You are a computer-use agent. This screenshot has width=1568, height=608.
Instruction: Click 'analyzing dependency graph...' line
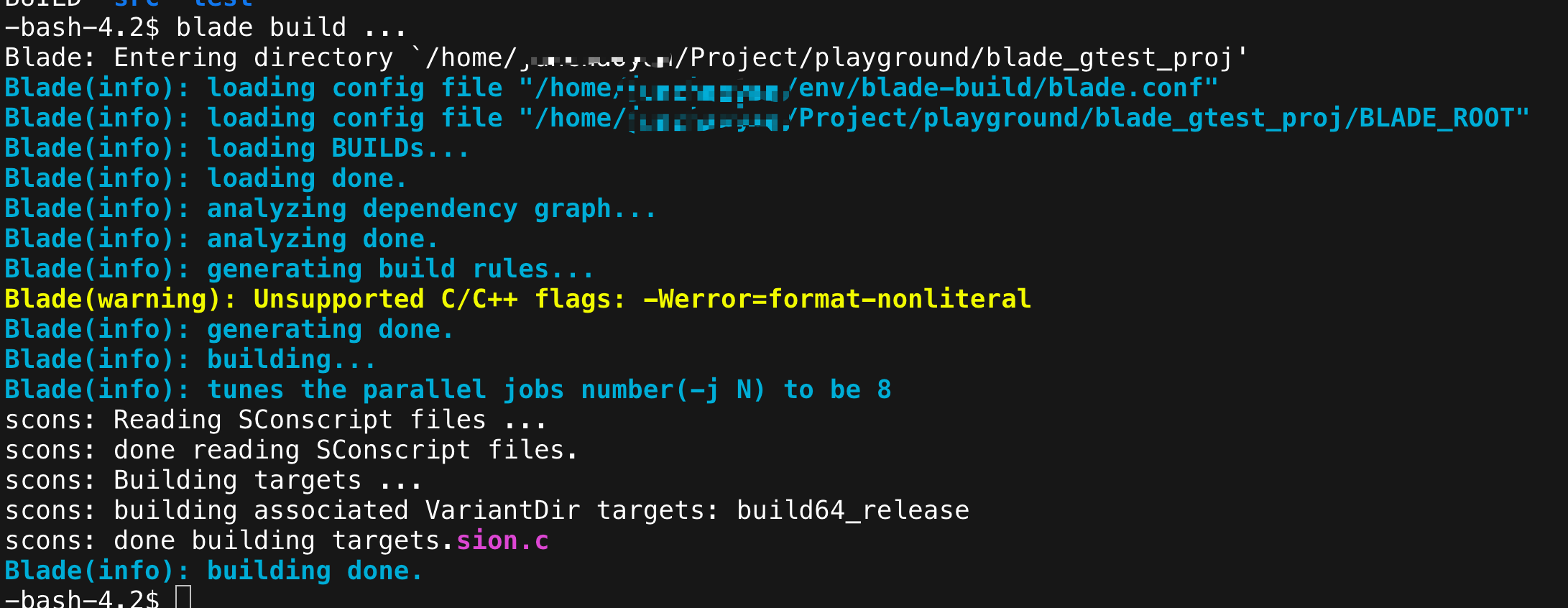[x=331, y=208]
